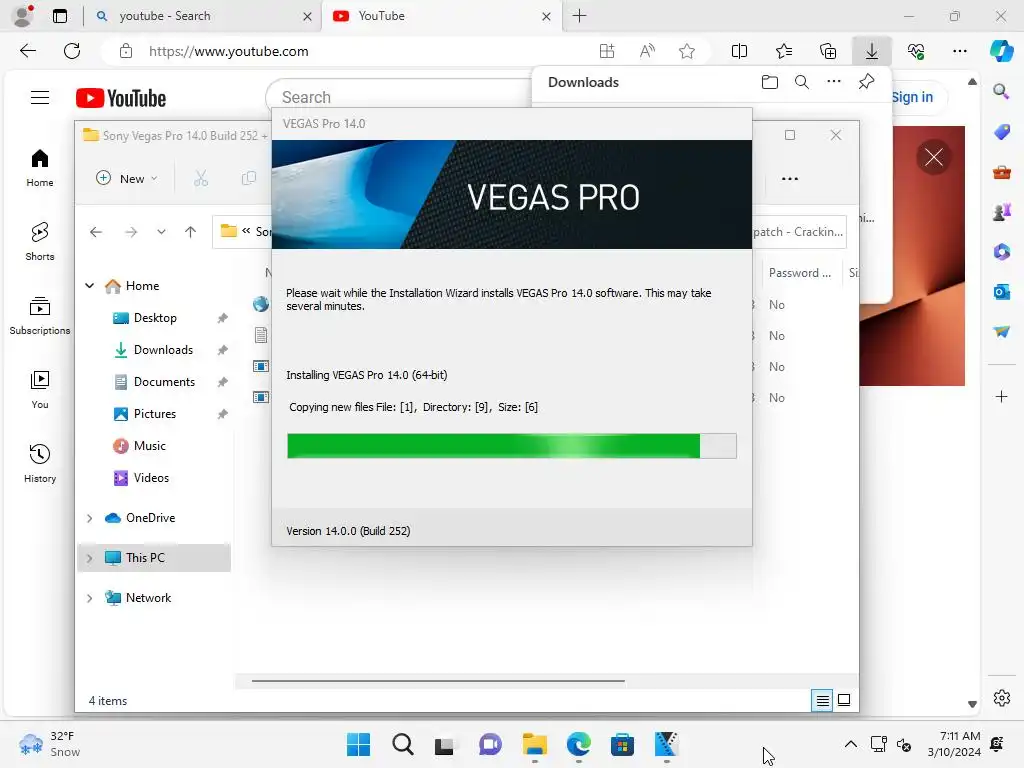The height and width of the screenshot is (768, 1024).
Task: Click Explorer horizontal scrollbar
Action: click(x=438, y=680)
